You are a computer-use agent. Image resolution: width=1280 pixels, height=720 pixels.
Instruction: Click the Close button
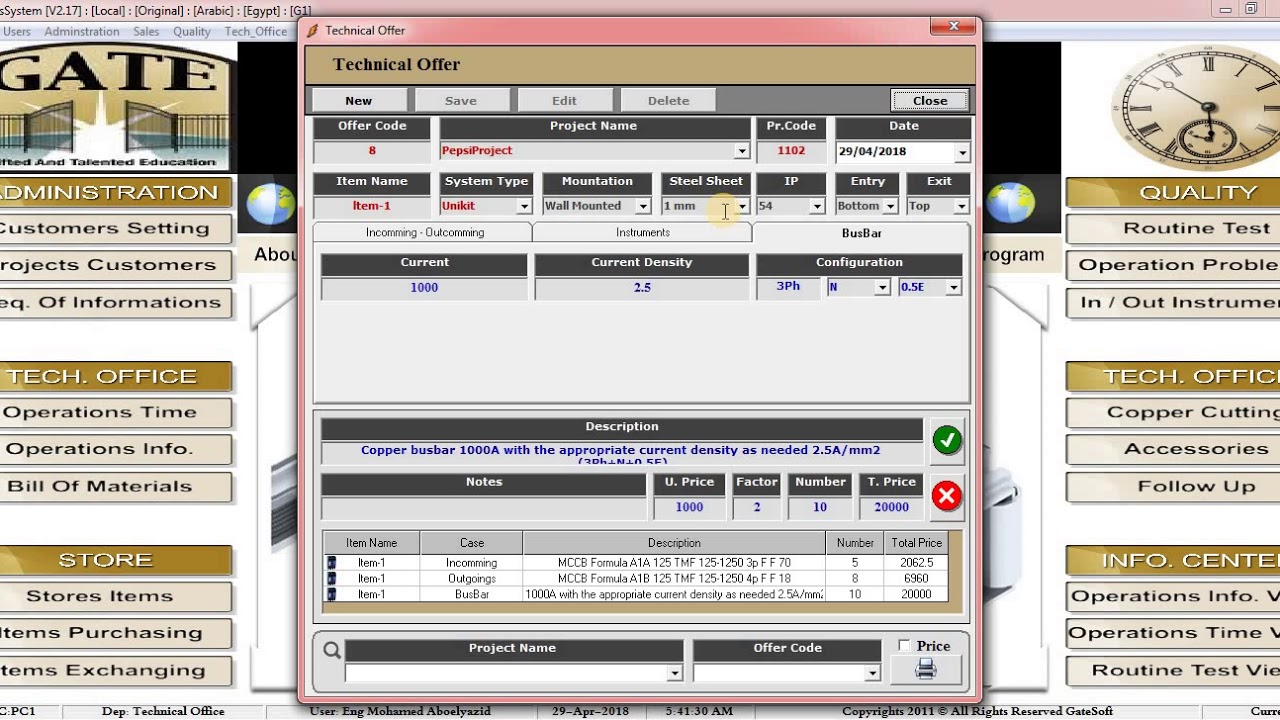tap(930, 100)
